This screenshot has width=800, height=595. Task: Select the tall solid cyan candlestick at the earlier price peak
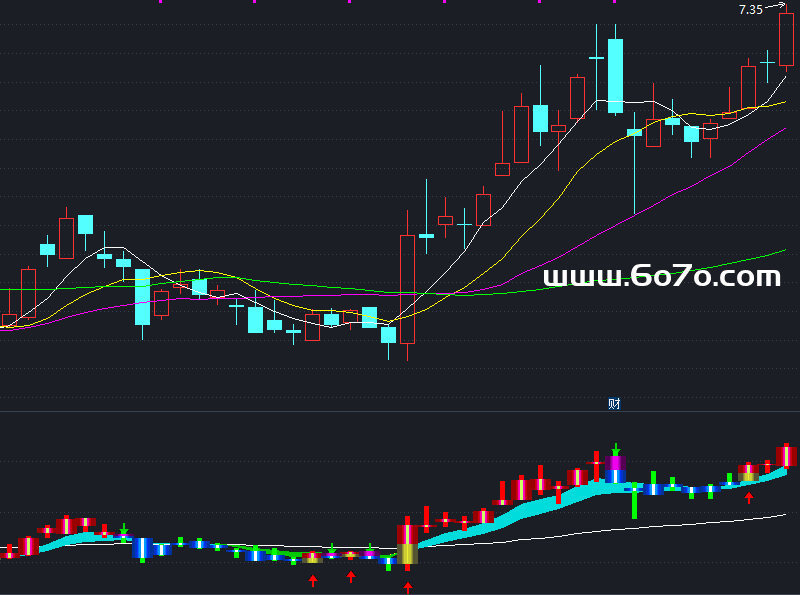[615, 76]
